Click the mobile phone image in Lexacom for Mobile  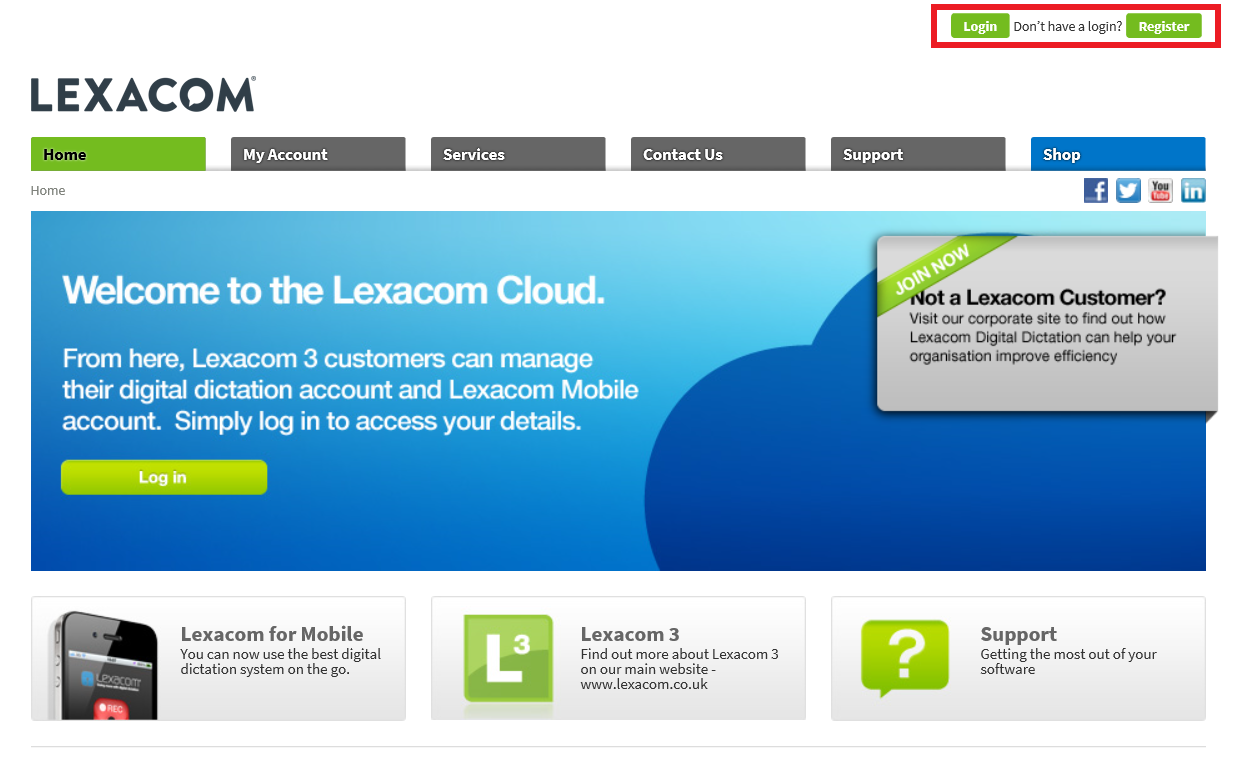click(107, 664)
